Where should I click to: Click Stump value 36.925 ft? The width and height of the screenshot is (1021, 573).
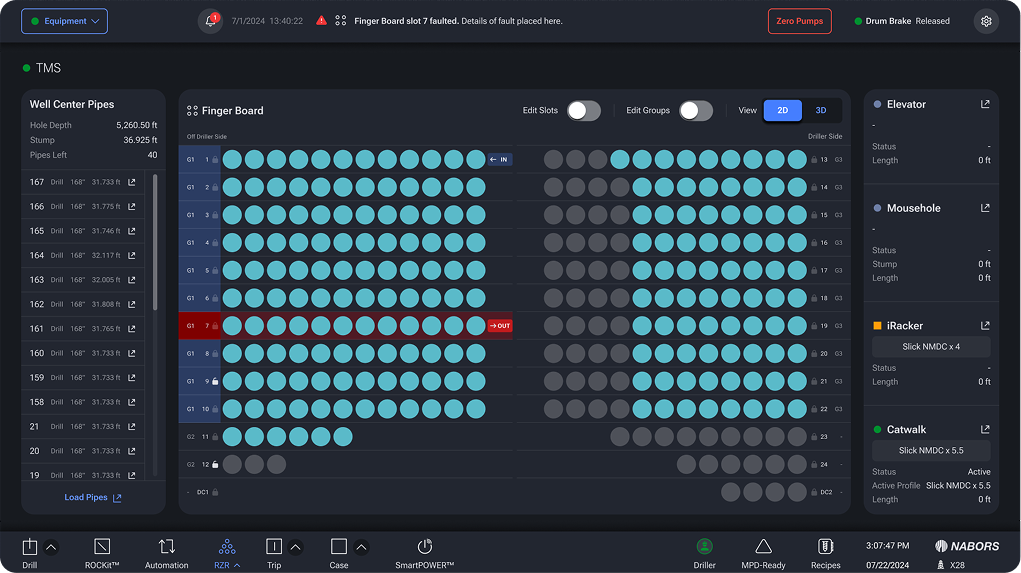[x=140, y=140]
